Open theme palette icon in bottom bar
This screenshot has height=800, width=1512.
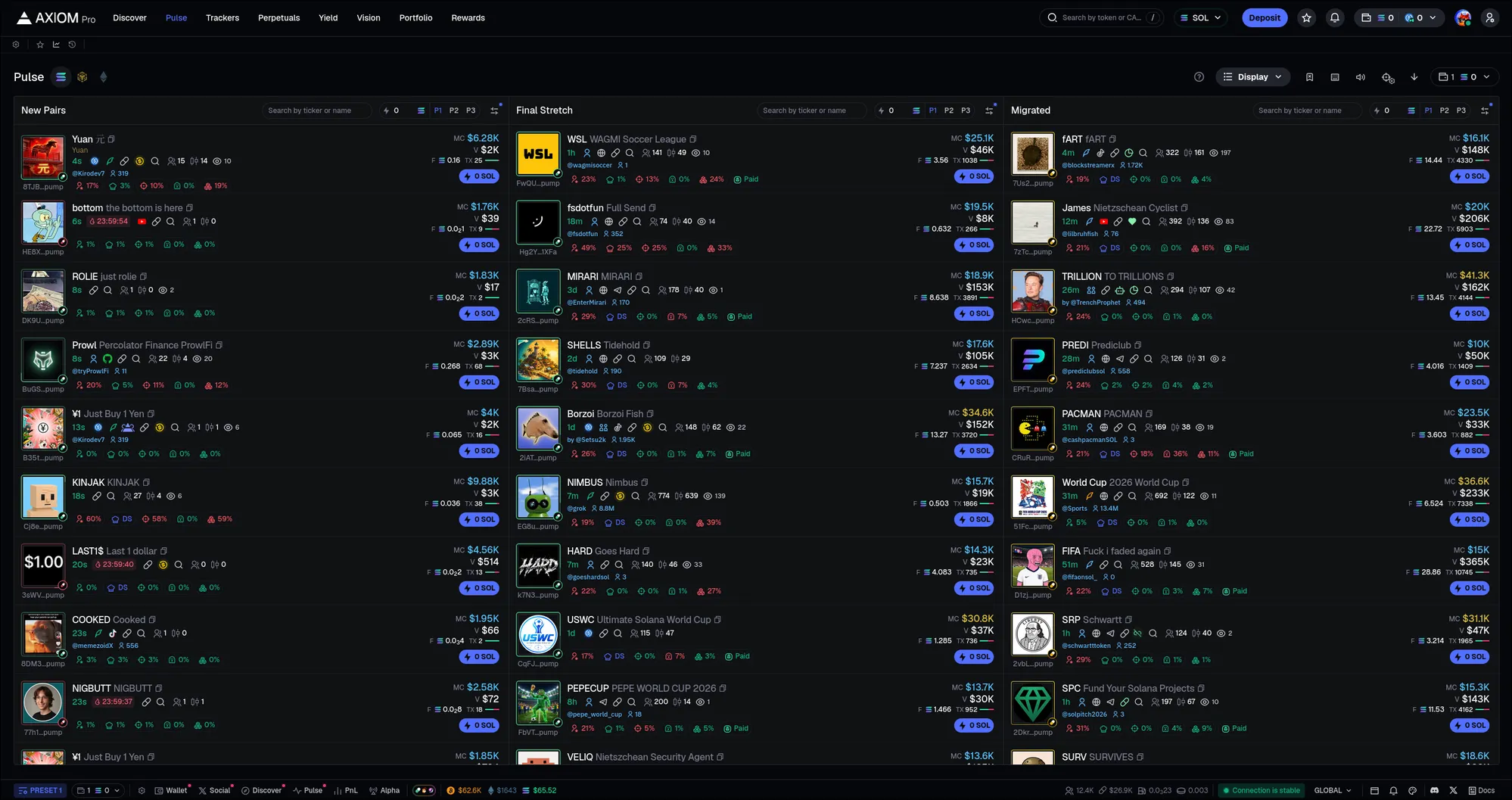(x=1412, y=790)
